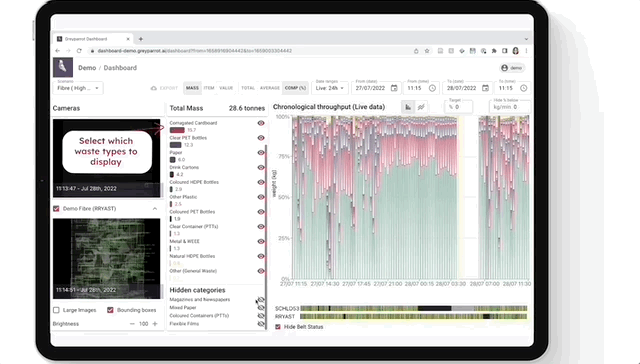Hide the Clear PET Bottles category

[261, 138]
